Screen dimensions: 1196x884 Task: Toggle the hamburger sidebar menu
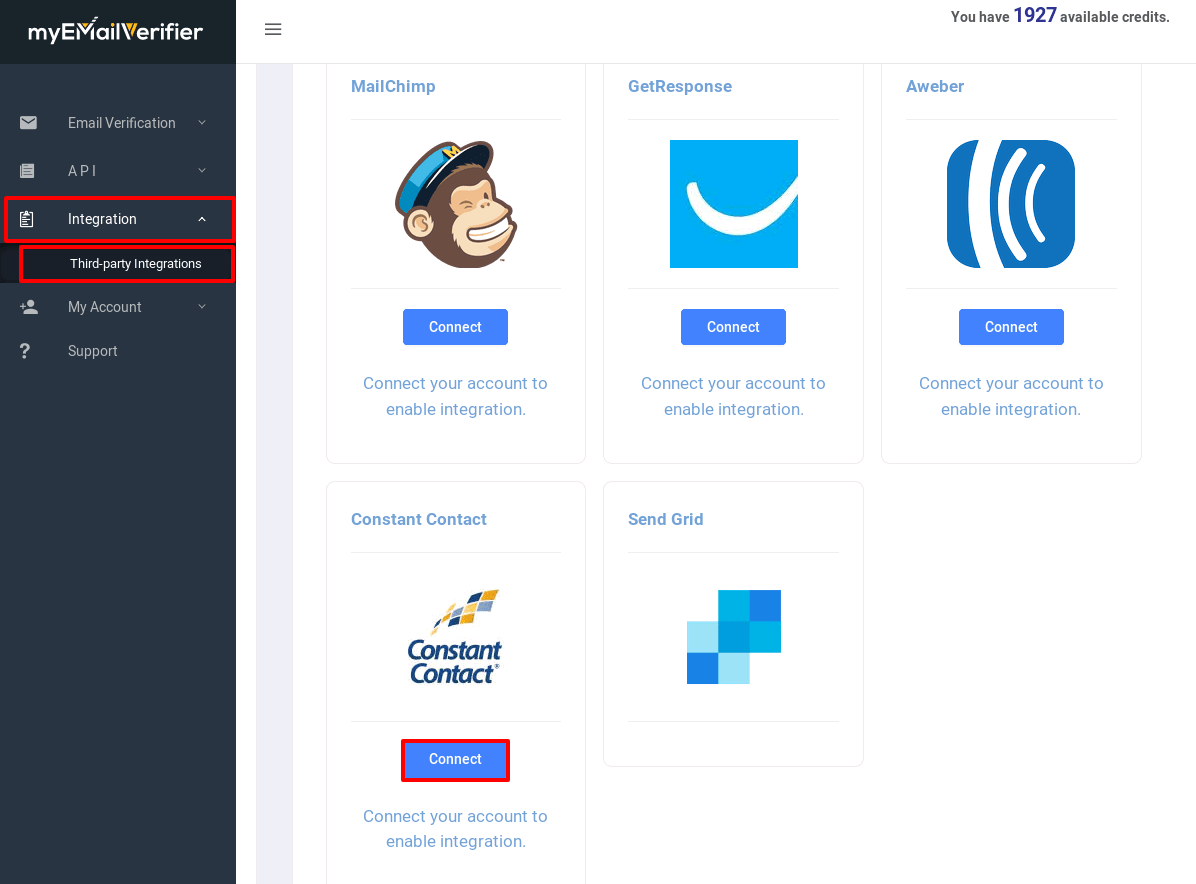[273, 30]
